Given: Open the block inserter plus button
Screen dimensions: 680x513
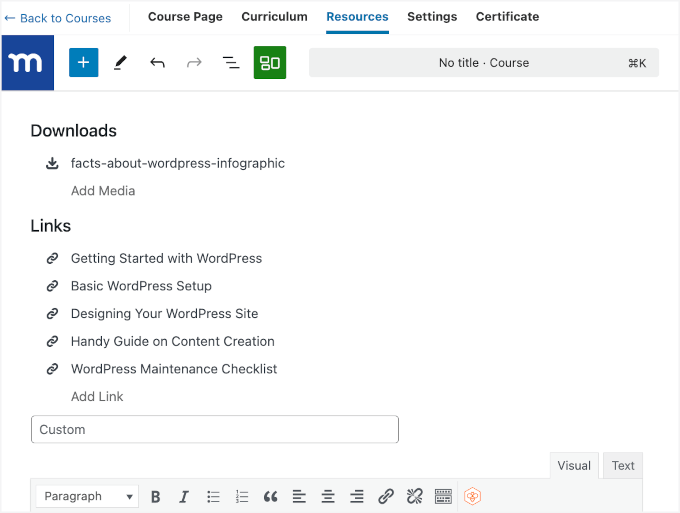Looking at the screenshot, I should click(x=84, y=62).
